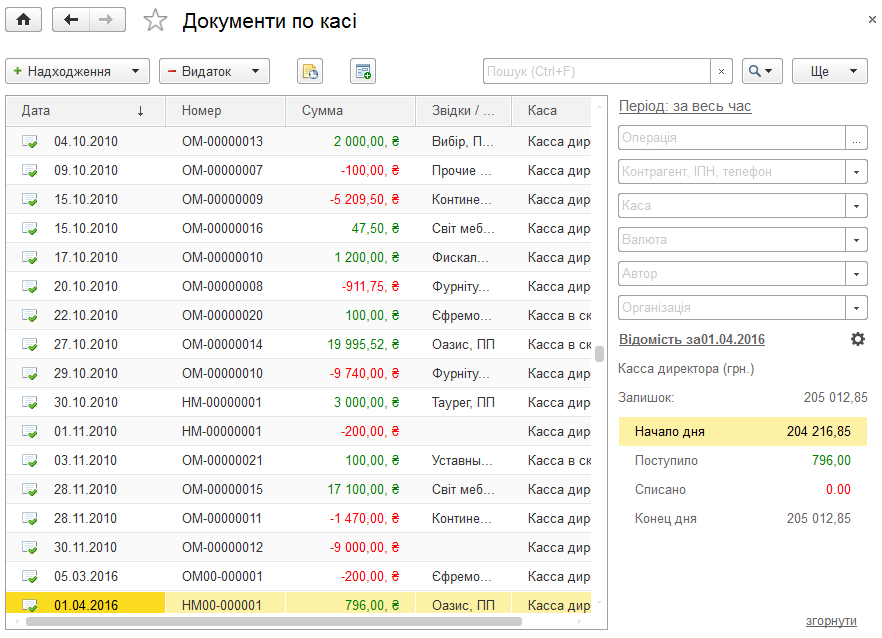Click document number ОМ00-000001
The width and height of the screenshot is (882, 638).
222,576
